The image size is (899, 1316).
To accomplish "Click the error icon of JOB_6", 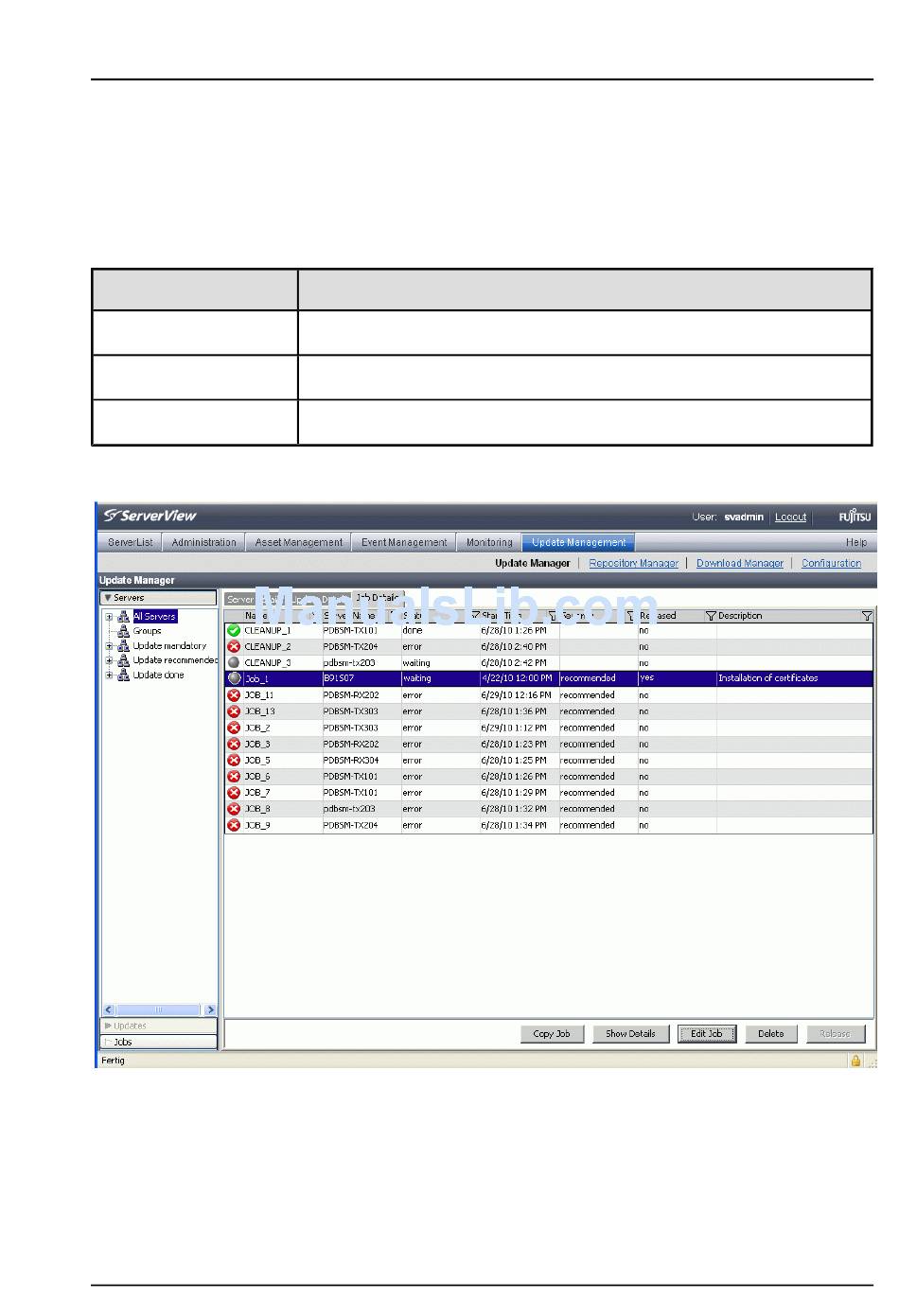I will (234, 776).
